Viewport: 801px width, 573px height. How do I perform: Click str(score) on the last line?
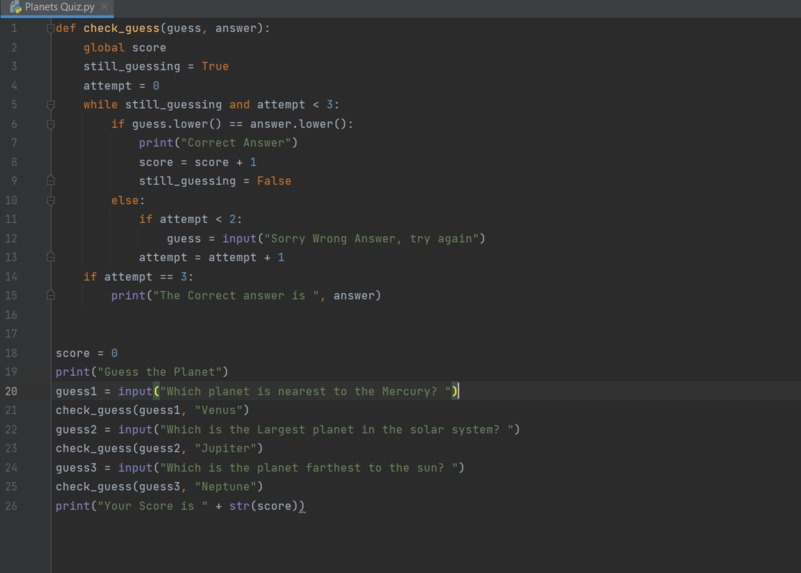[x=263, y=507]
